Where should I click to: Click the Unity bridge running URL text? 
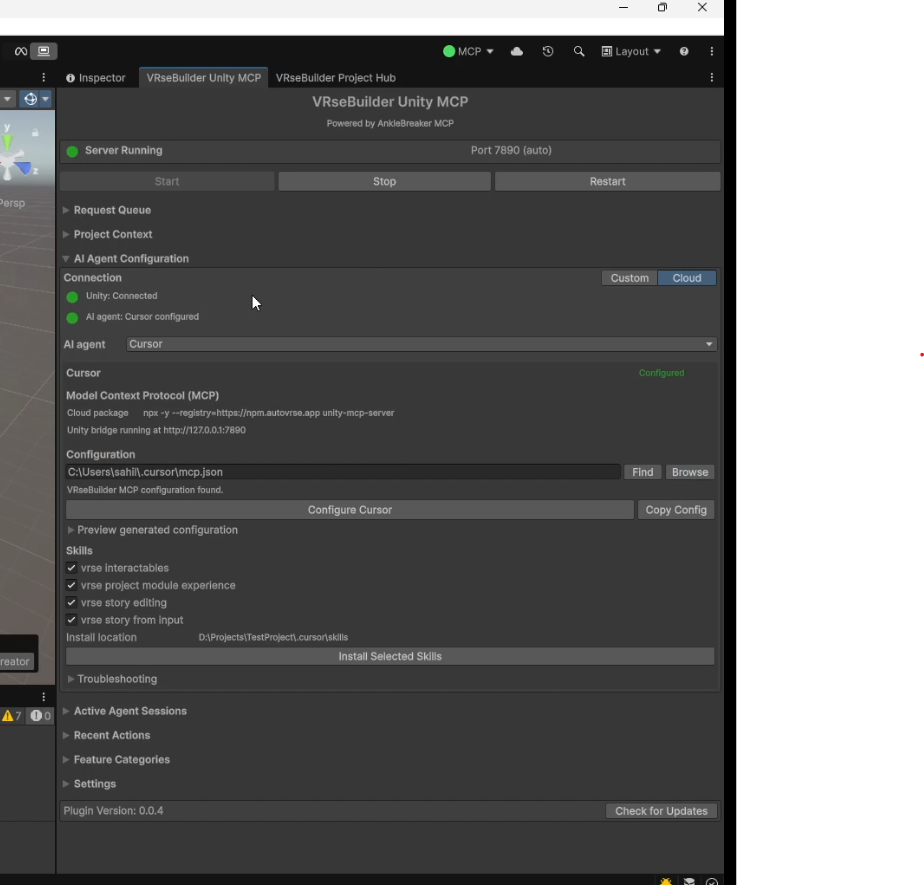click(156, 430)
